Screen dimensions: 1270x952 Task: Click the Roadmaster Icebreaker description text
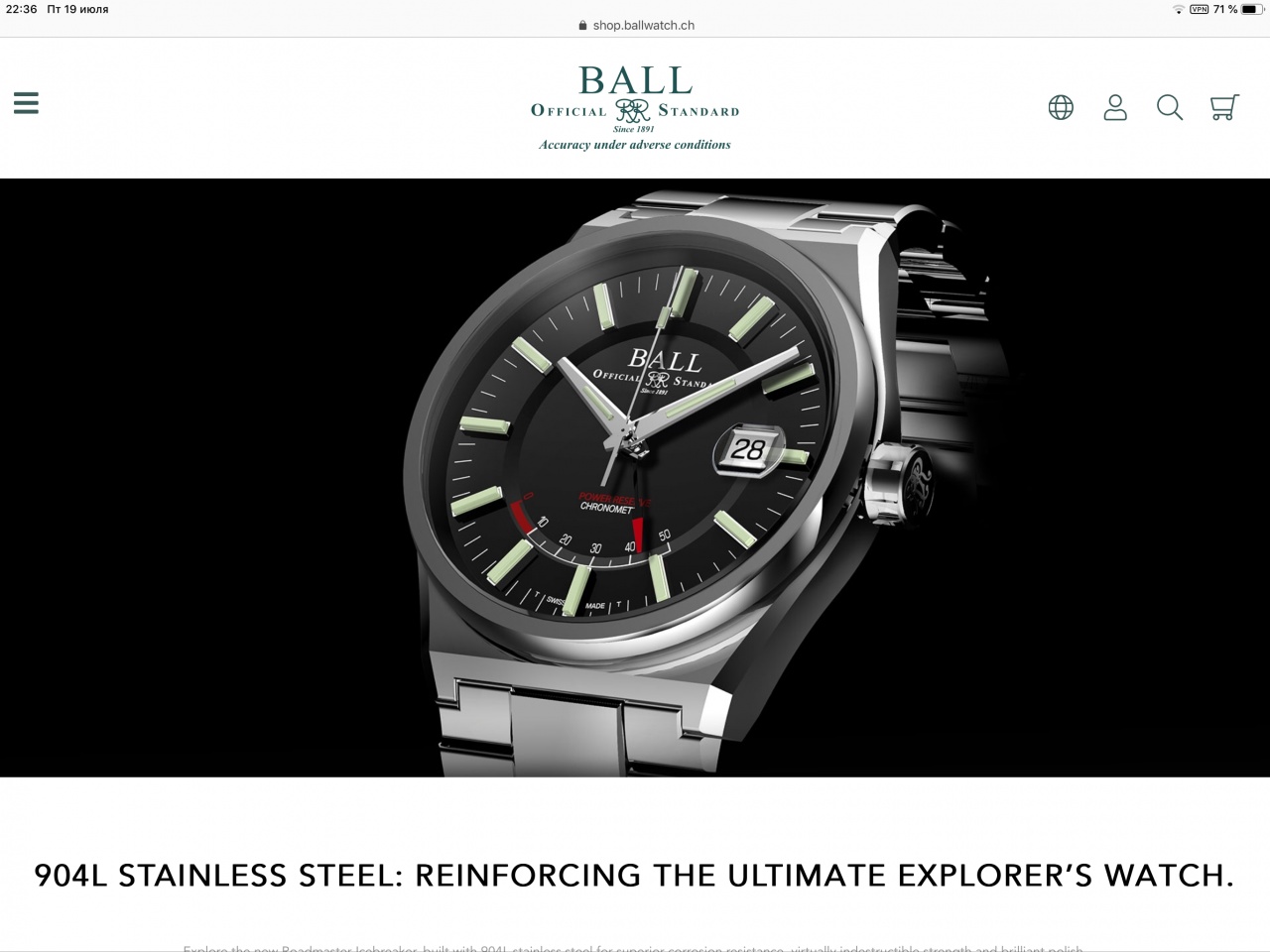pos(635,947)
